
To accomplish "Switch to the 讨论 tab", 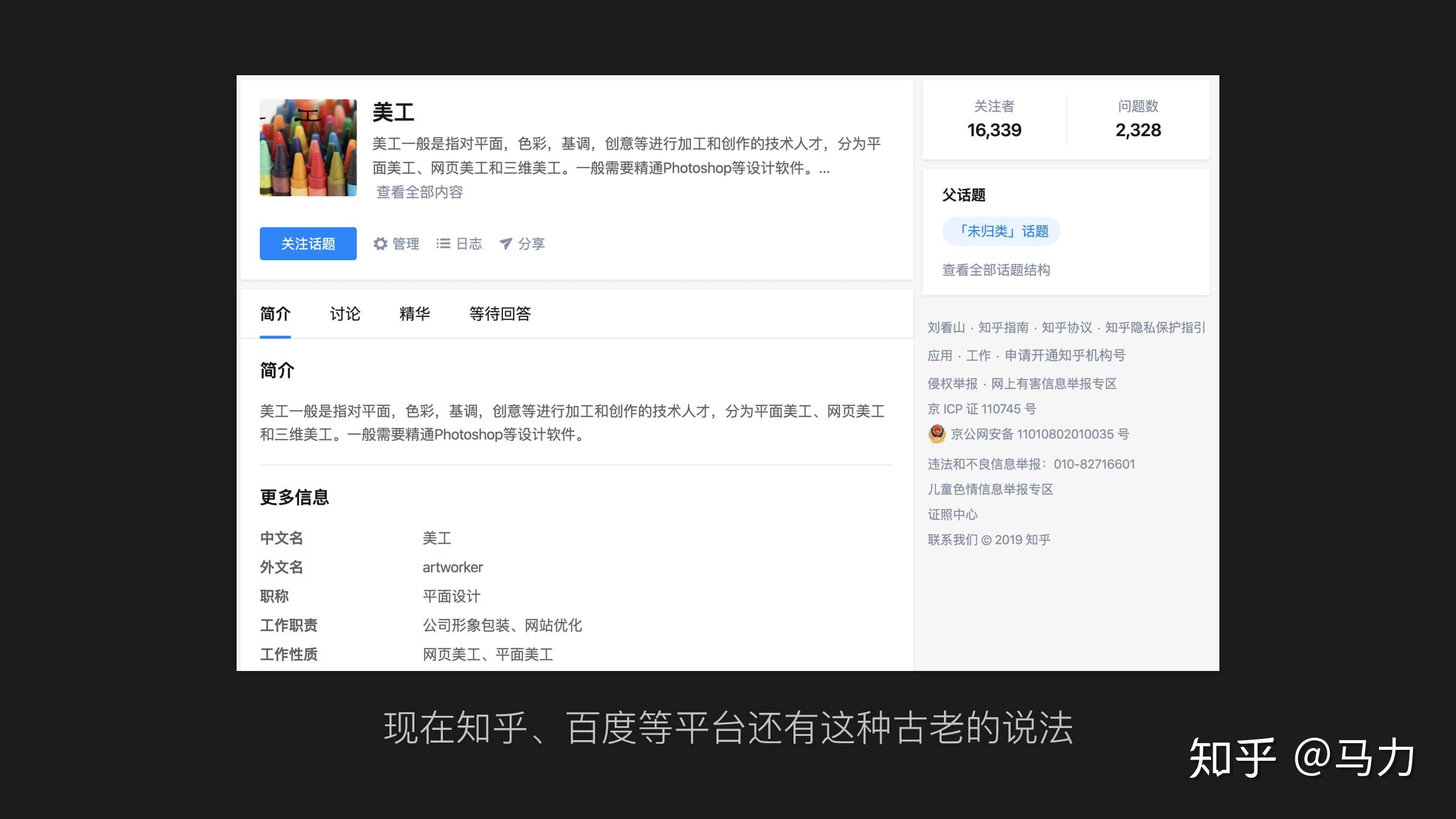I will click(x=345, y=314).
